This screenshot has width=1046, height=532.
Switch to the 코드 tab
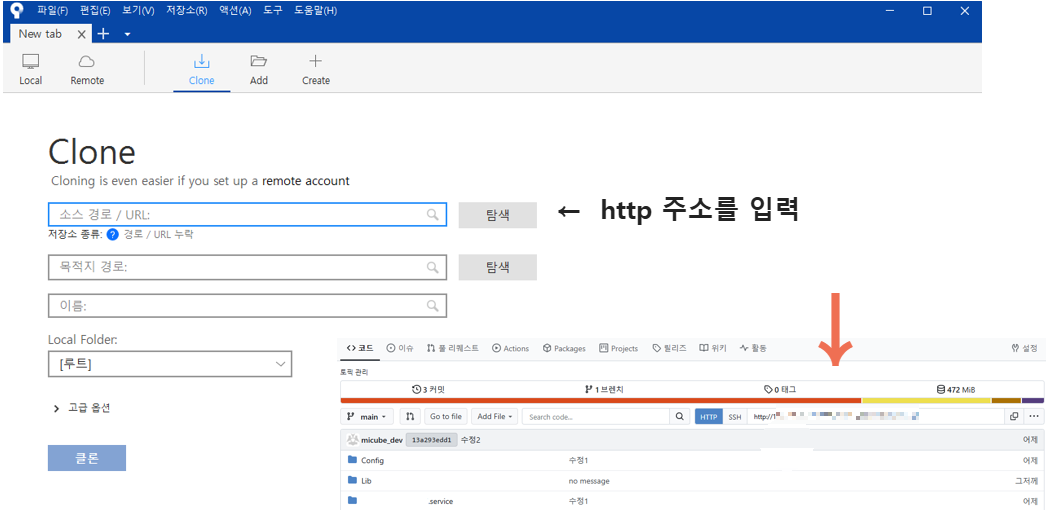pos(360,348)
